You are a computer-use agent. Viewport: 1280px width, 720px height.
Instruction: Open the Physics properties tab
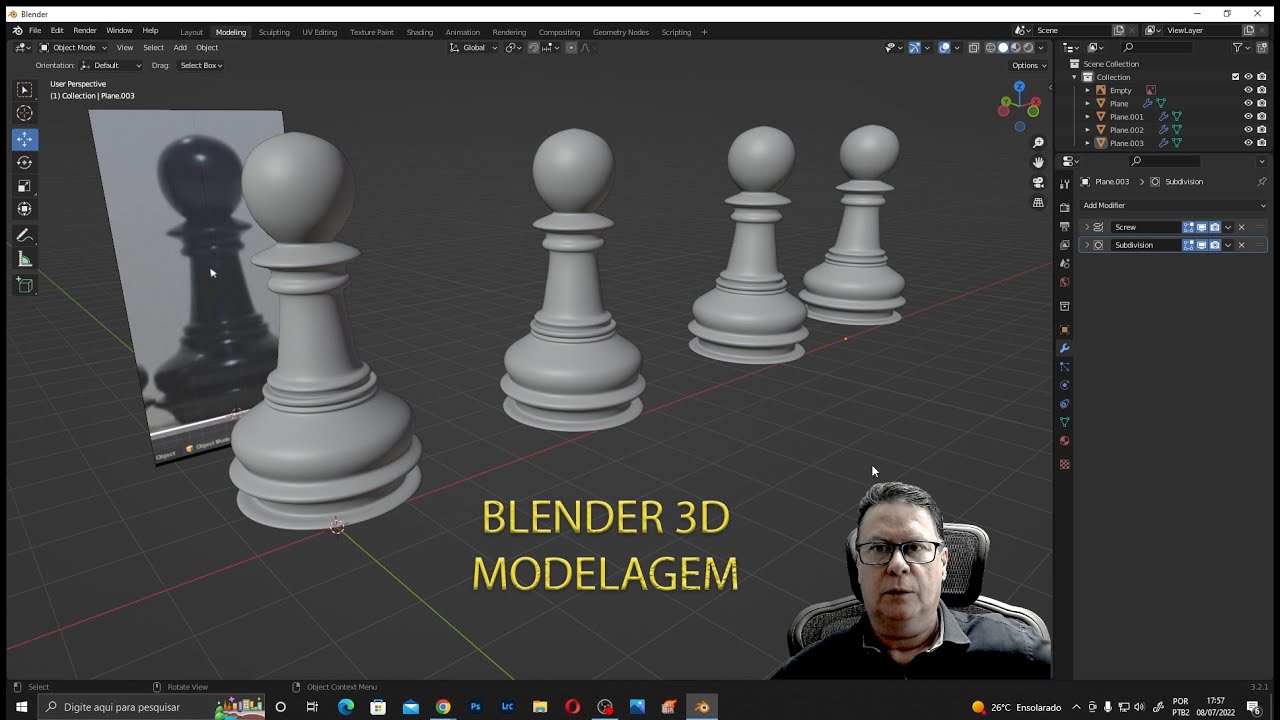[x=1065, y=385]
